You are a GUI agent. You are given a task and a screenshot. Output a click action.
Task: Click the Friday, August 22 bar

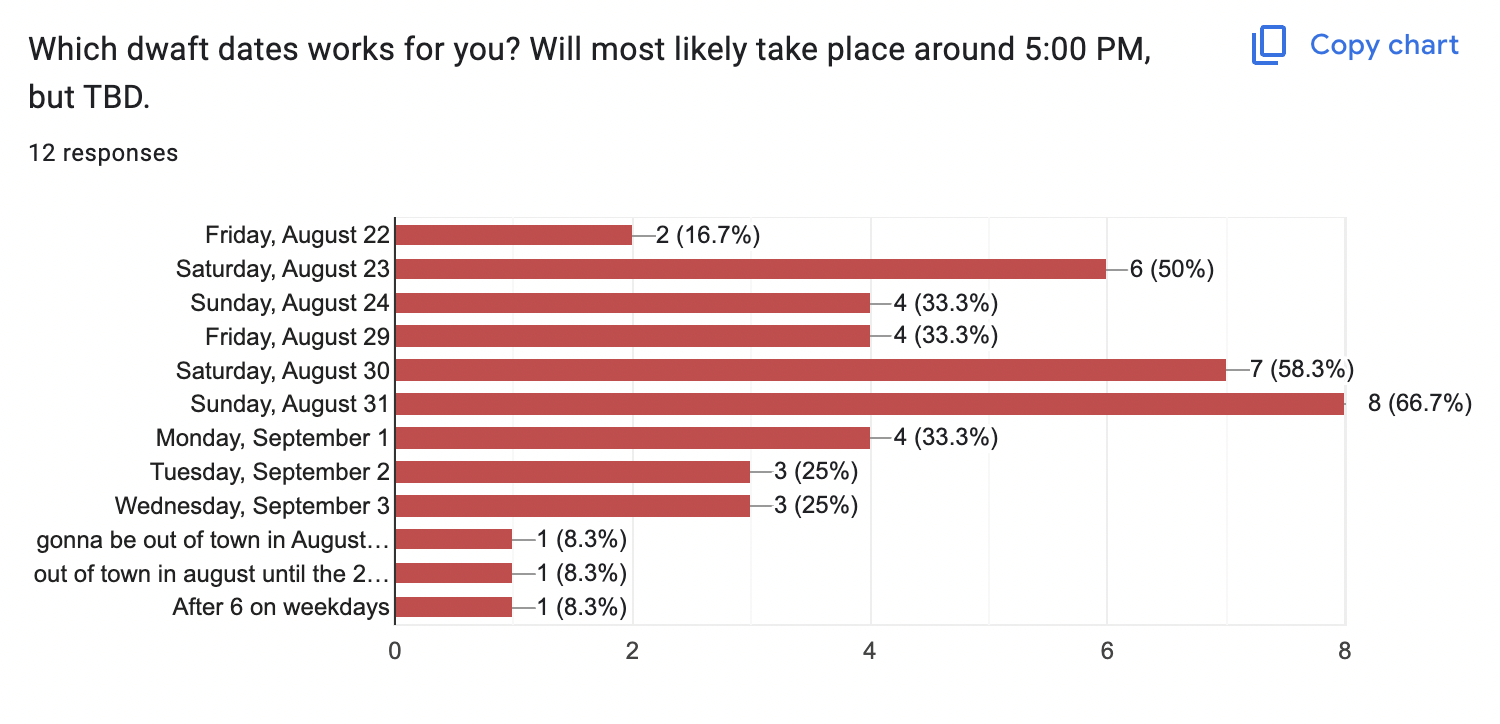(x=514, y=235)
